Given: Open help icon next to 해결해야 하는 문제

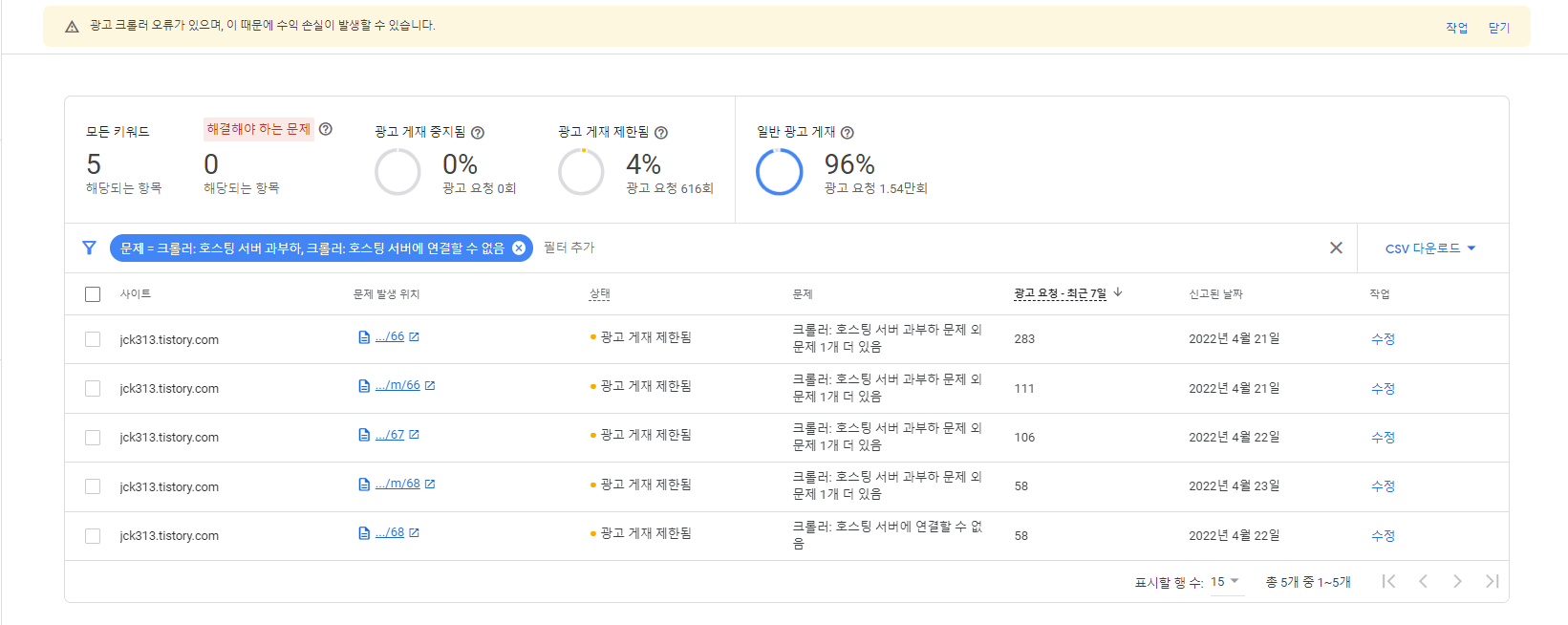Looking at the screenshot, I should 326,129.
